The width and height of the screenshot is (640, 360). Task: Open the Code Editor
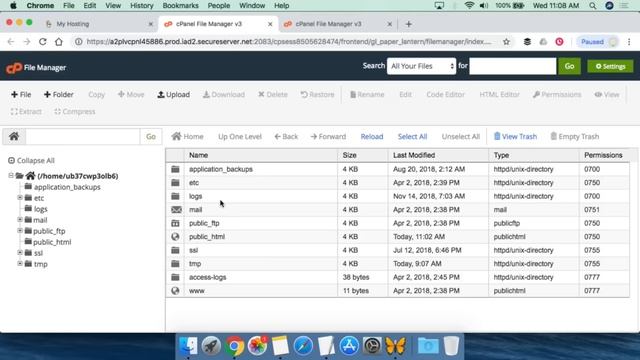pos(445,94)
